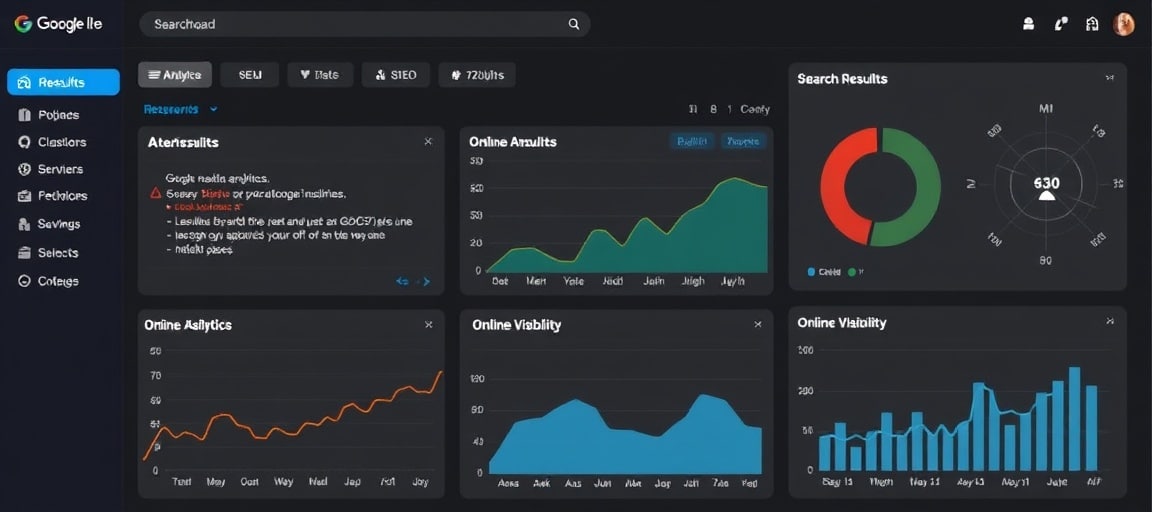Open the 72bults tab

click(477, 75)
